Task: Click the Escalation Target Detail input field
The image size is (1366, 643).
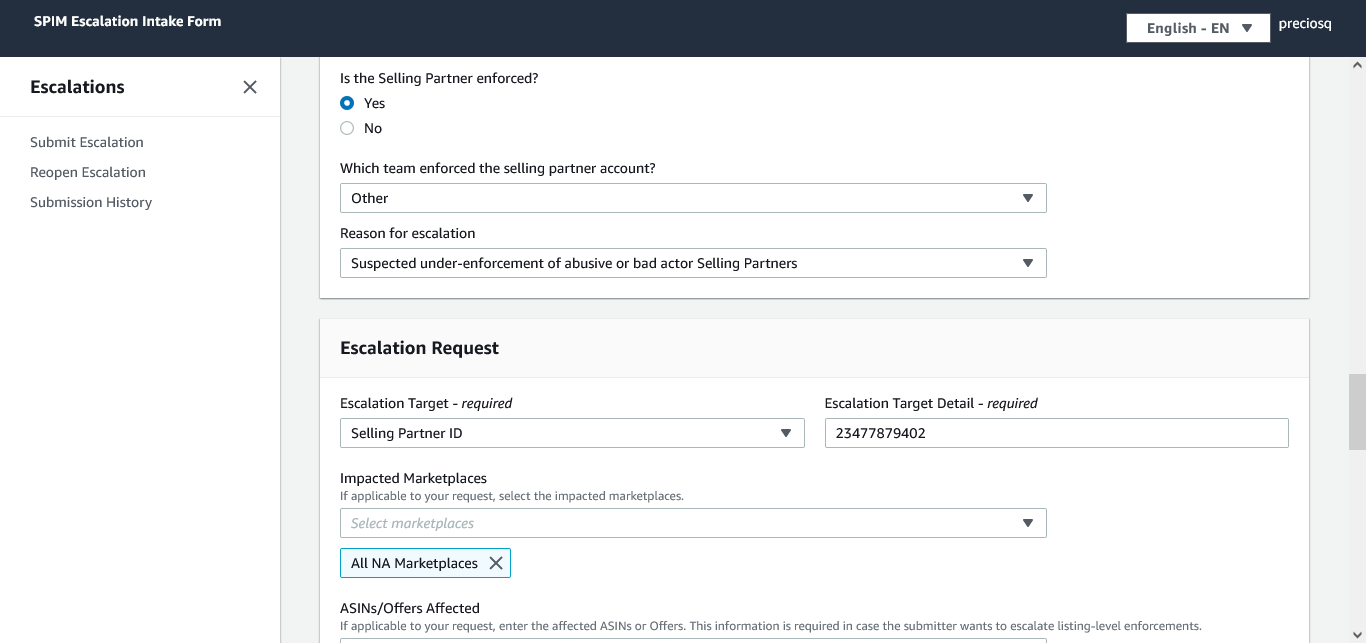Action: pos(1056,433)
